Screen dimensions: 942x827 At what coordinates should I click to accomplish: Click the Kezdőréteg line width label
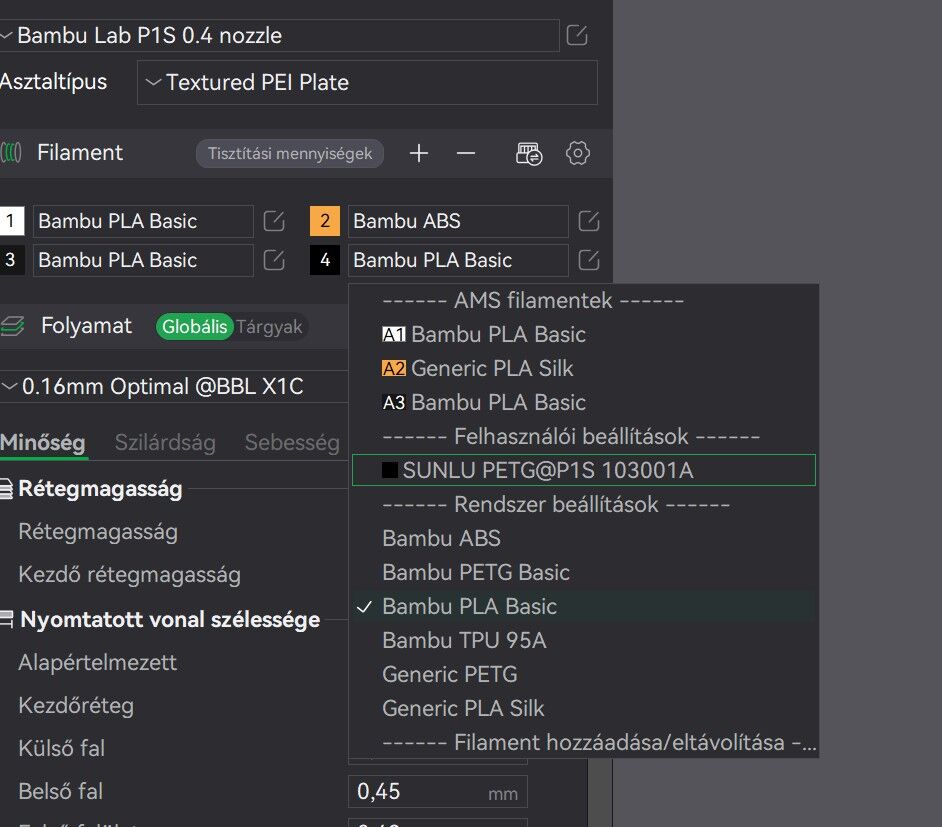coord(76,706)
